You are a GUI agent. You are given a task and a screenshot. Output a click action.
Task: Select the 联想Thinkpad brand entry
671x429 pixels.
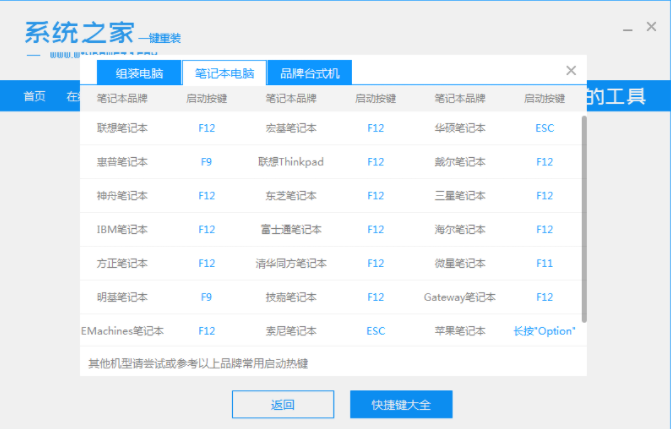click(x=291, y=161)
